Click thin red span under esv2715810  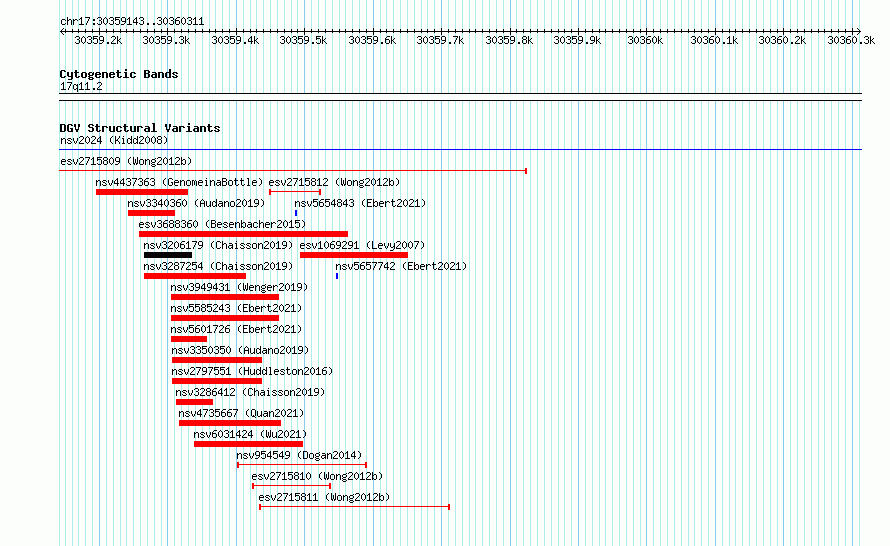click(292, 486)
